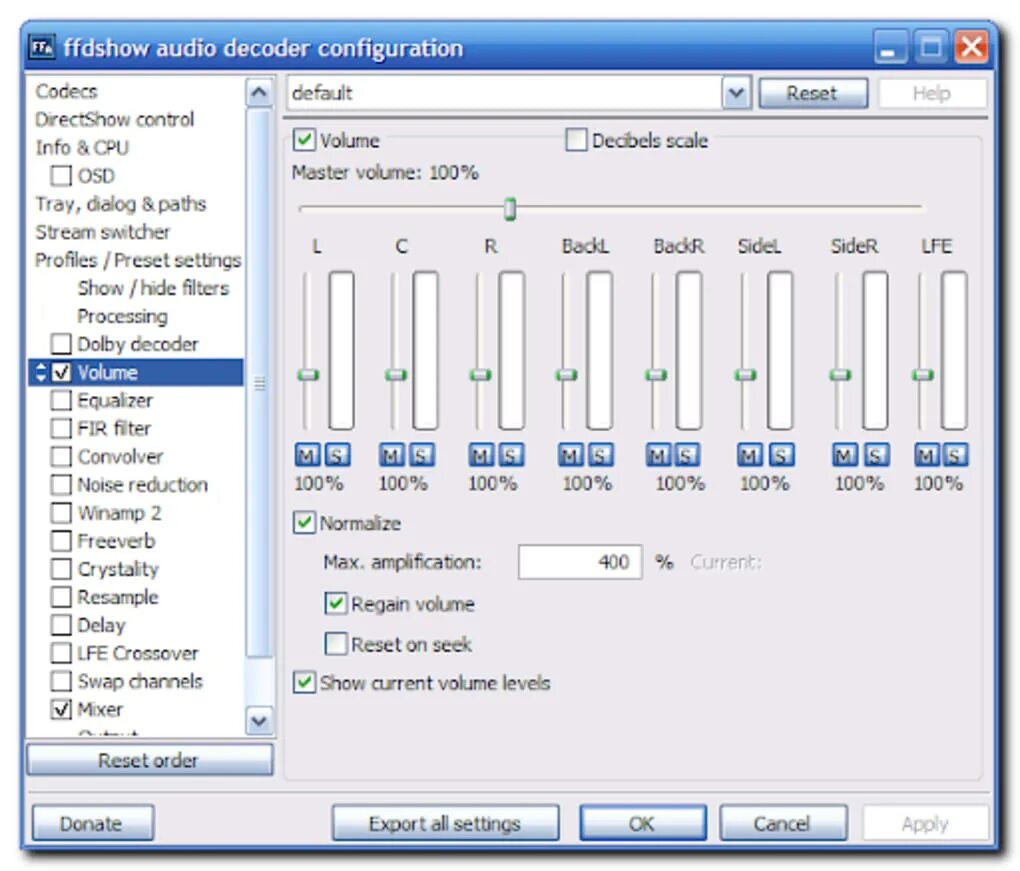Select the Resample filter entry
1020x871 pixels.
pos(118,597)
